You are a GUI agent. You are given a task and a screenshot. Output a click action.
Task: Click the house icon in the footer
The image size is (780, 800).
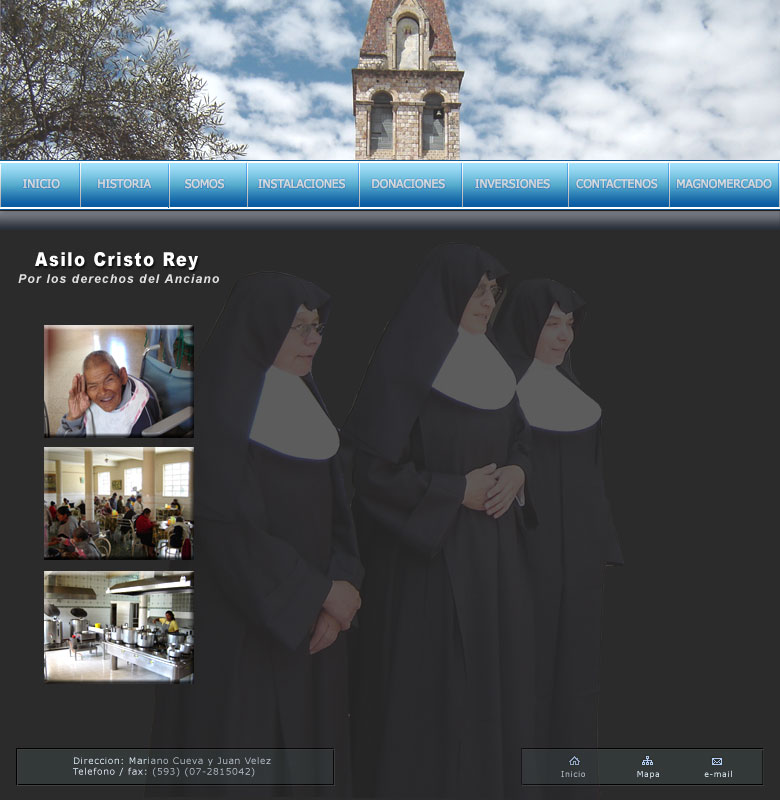pos(573,761)
